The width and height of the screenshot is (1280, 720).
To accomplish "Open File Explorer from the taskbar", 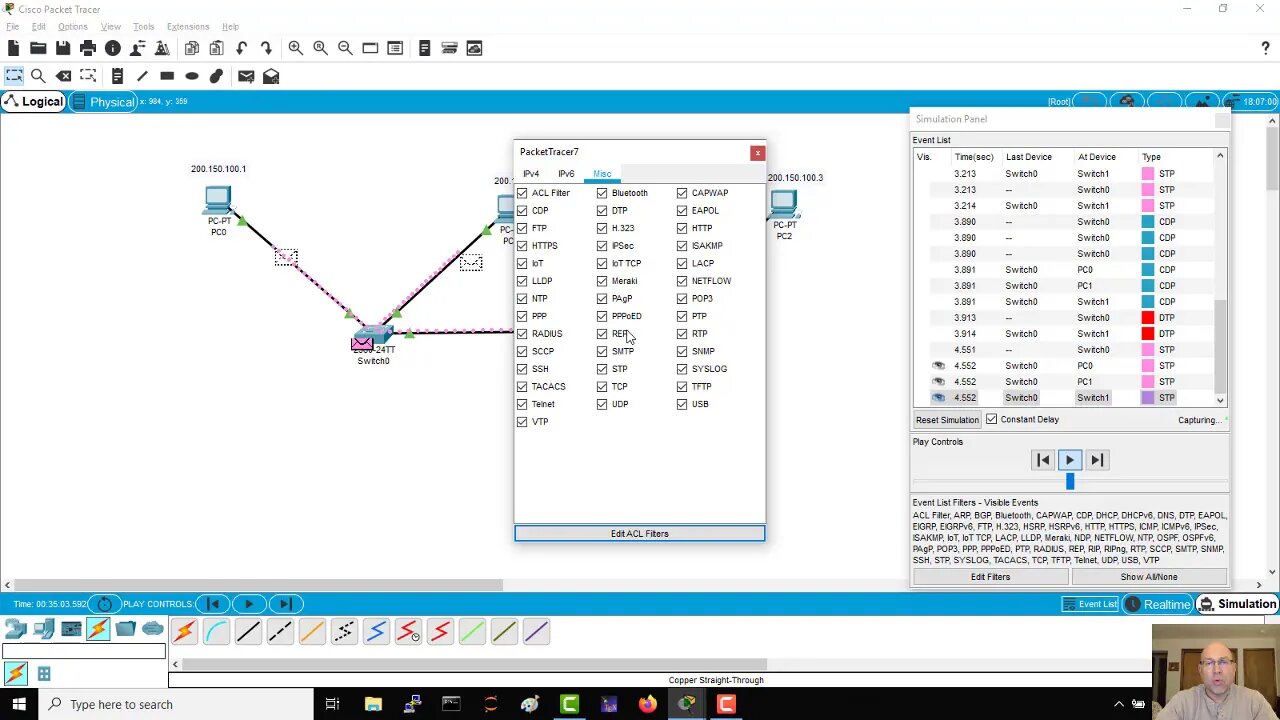I will [x=373, y=704].
